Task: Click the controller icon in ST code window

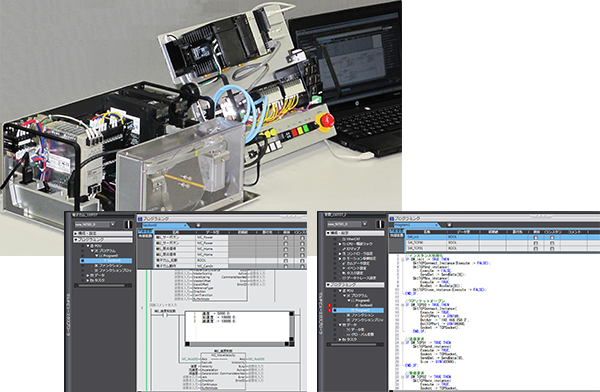Action: (380, 224)
